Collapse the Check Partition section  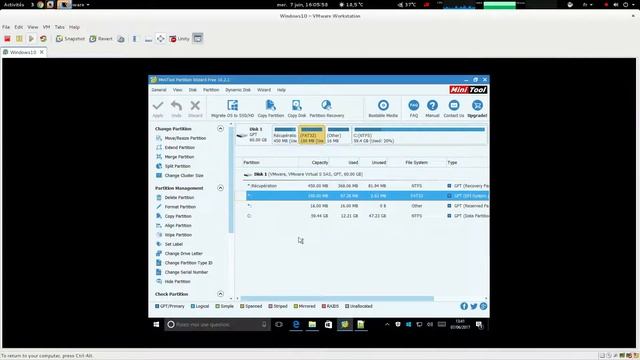click(x=220, y=294)
